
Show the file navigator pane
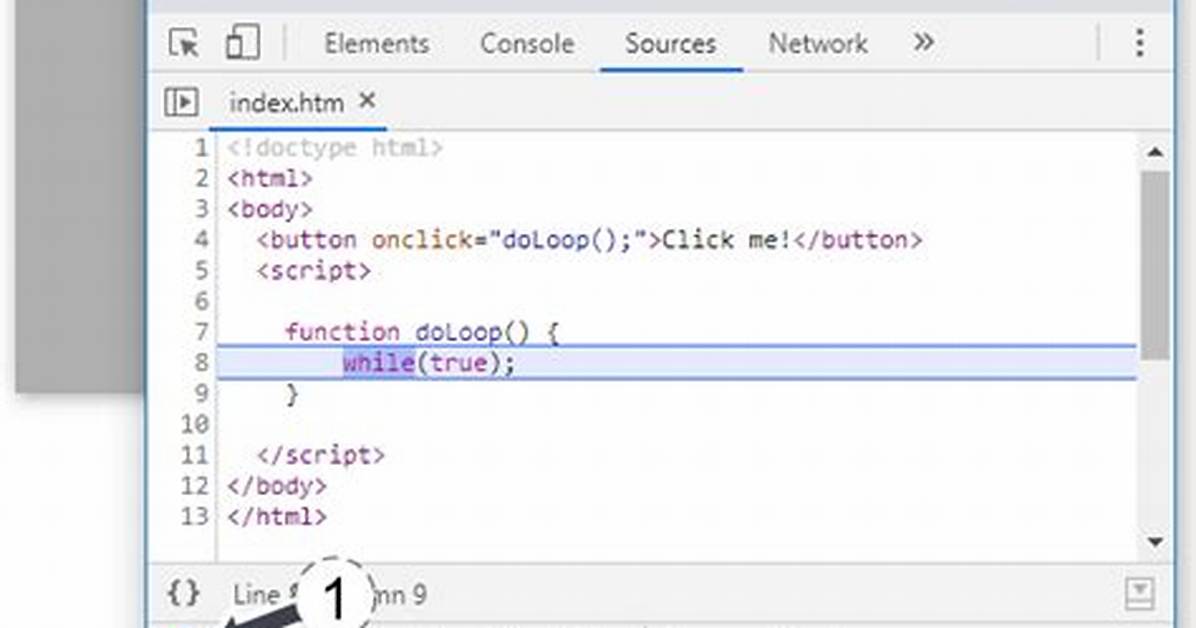[182, 101]
